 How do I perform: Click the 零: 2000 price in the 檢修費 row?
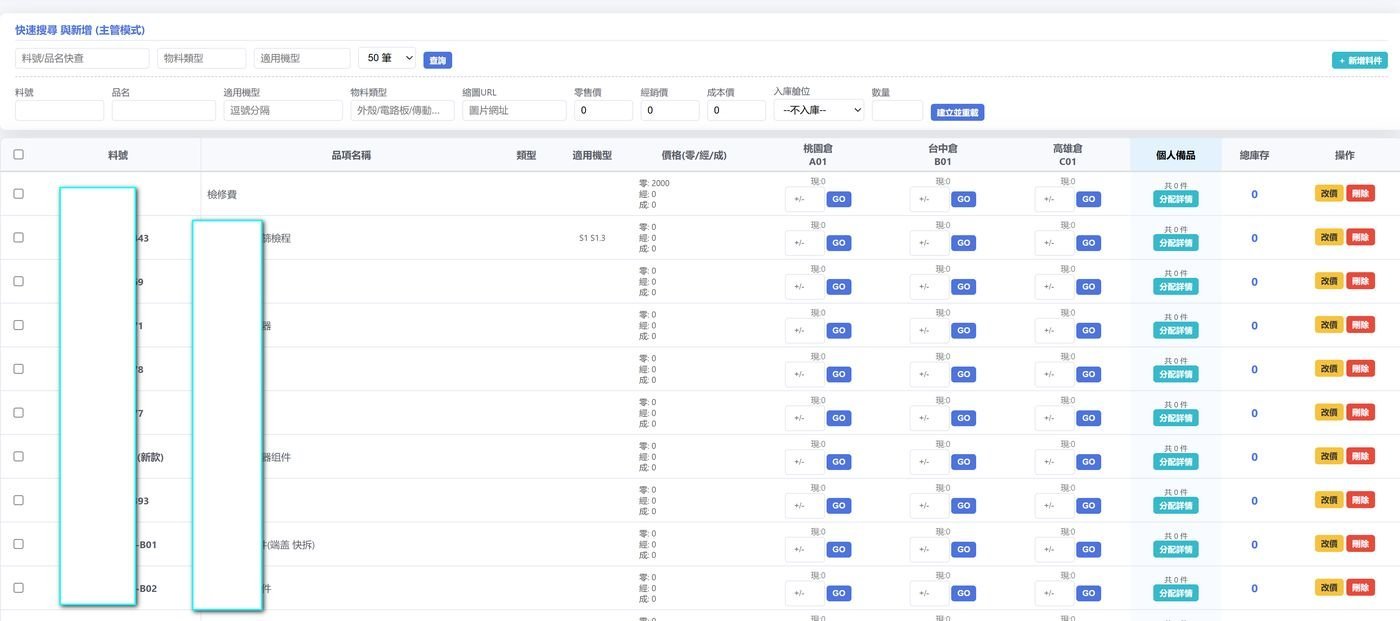[654, 183]
